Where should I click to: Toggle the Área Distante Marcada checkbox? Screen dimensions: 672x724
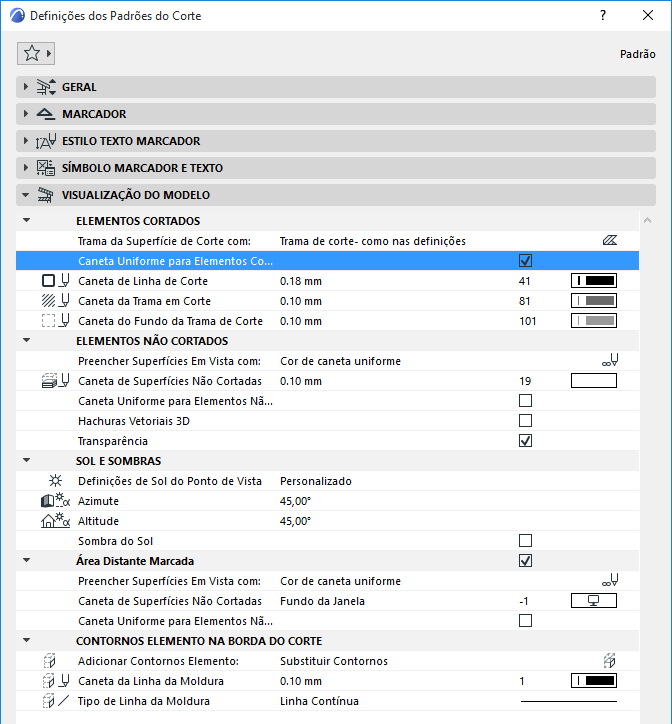click(x=525, y=561)
